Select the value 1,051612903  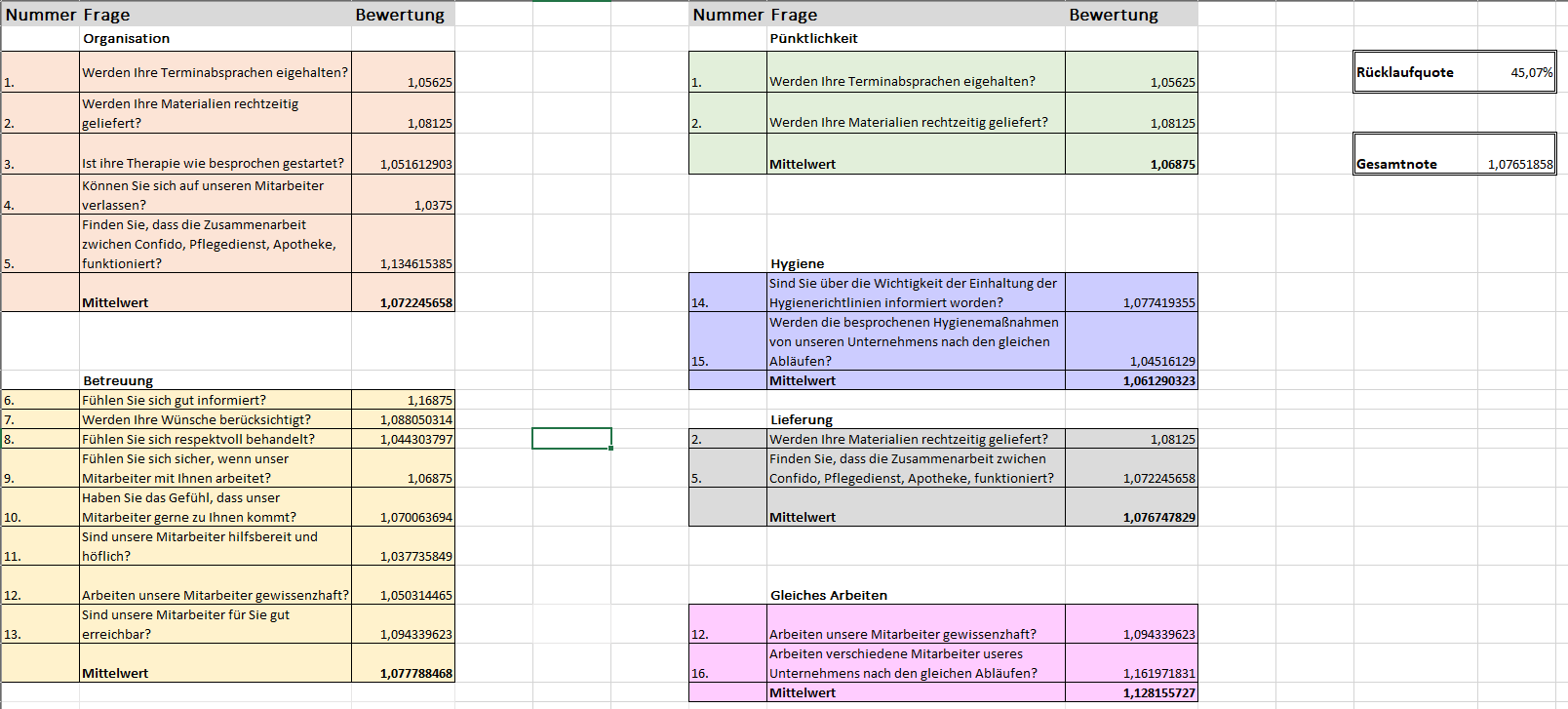pyautogui.click(x=403, y=154)
